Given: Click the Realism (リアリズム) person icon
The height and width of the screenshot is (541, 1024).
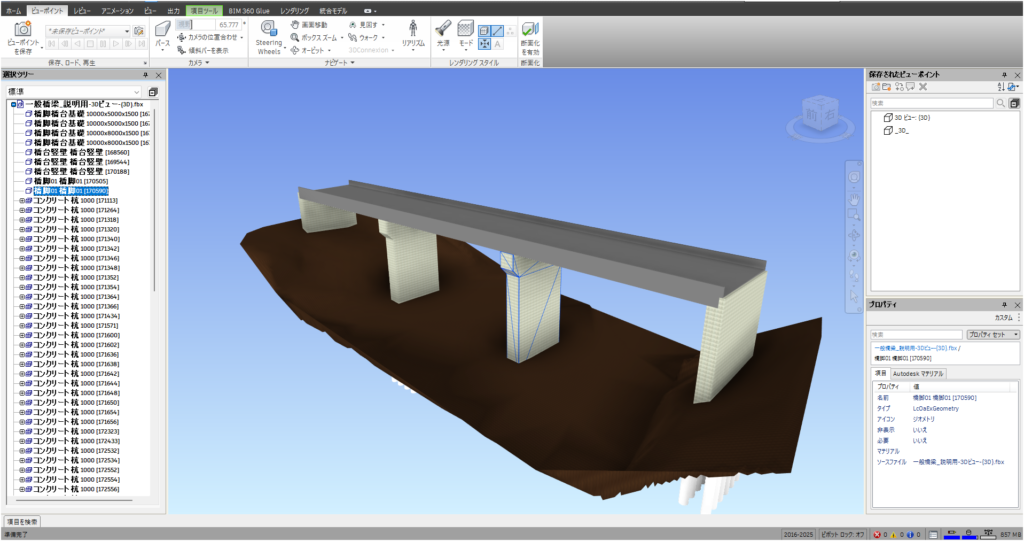Looking at the screenshot, I should (x=413, y=29).
